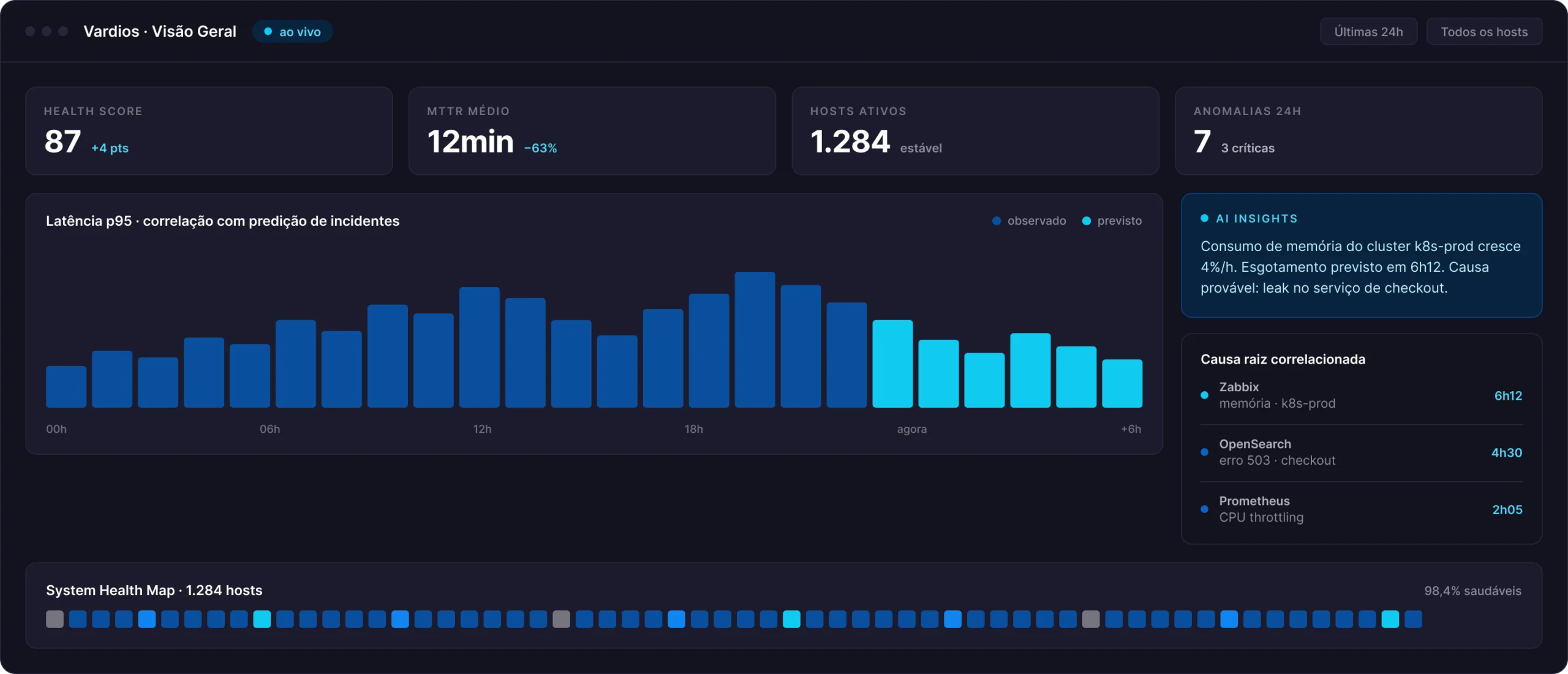Toggle the 'observado' legend series
1568x674 pixels.
click(1029, 221)
